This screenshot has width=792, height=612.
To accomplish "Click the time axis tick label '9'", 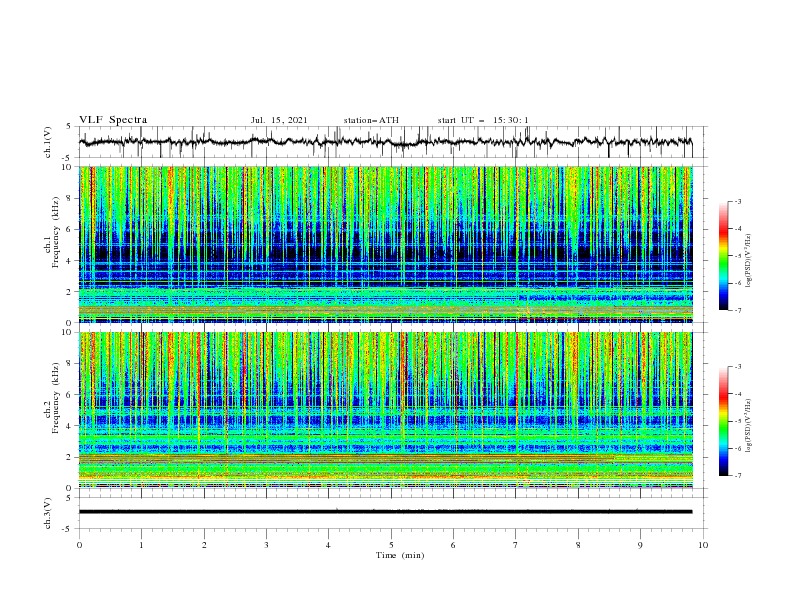I will point(640,545).
